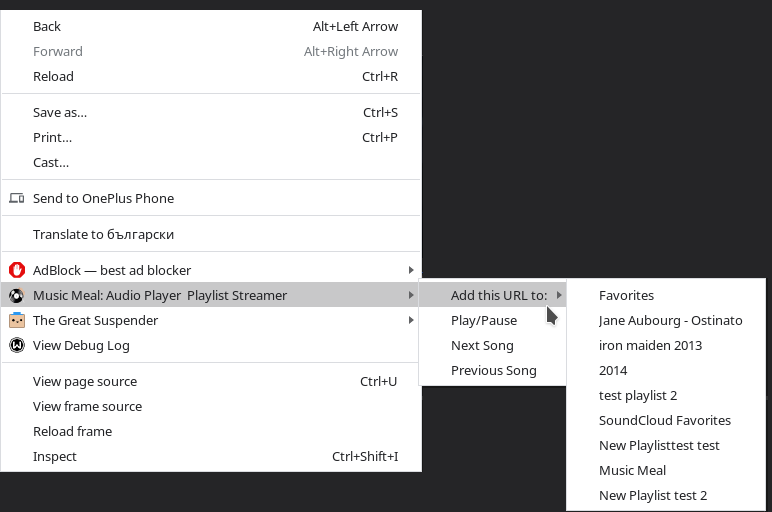Add URL to the Music Meal playlist
This screenshot has width=772, height=512.
666,471
